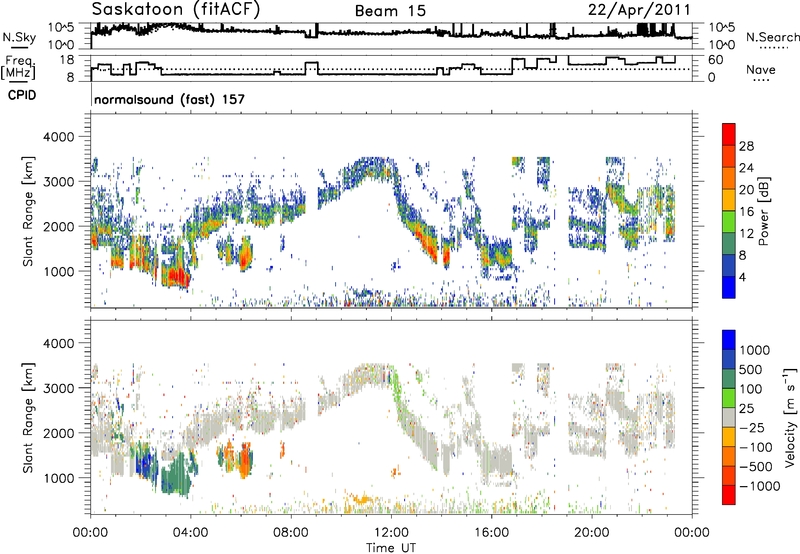Image resolution: width=800 pixels, height=554 pixels.
Task: Click the '12:00' time axis label
Action: coord(391,533)
